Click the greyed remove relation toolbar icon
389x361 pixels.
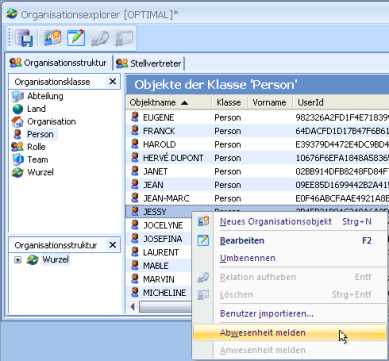(x=100, y=38)
